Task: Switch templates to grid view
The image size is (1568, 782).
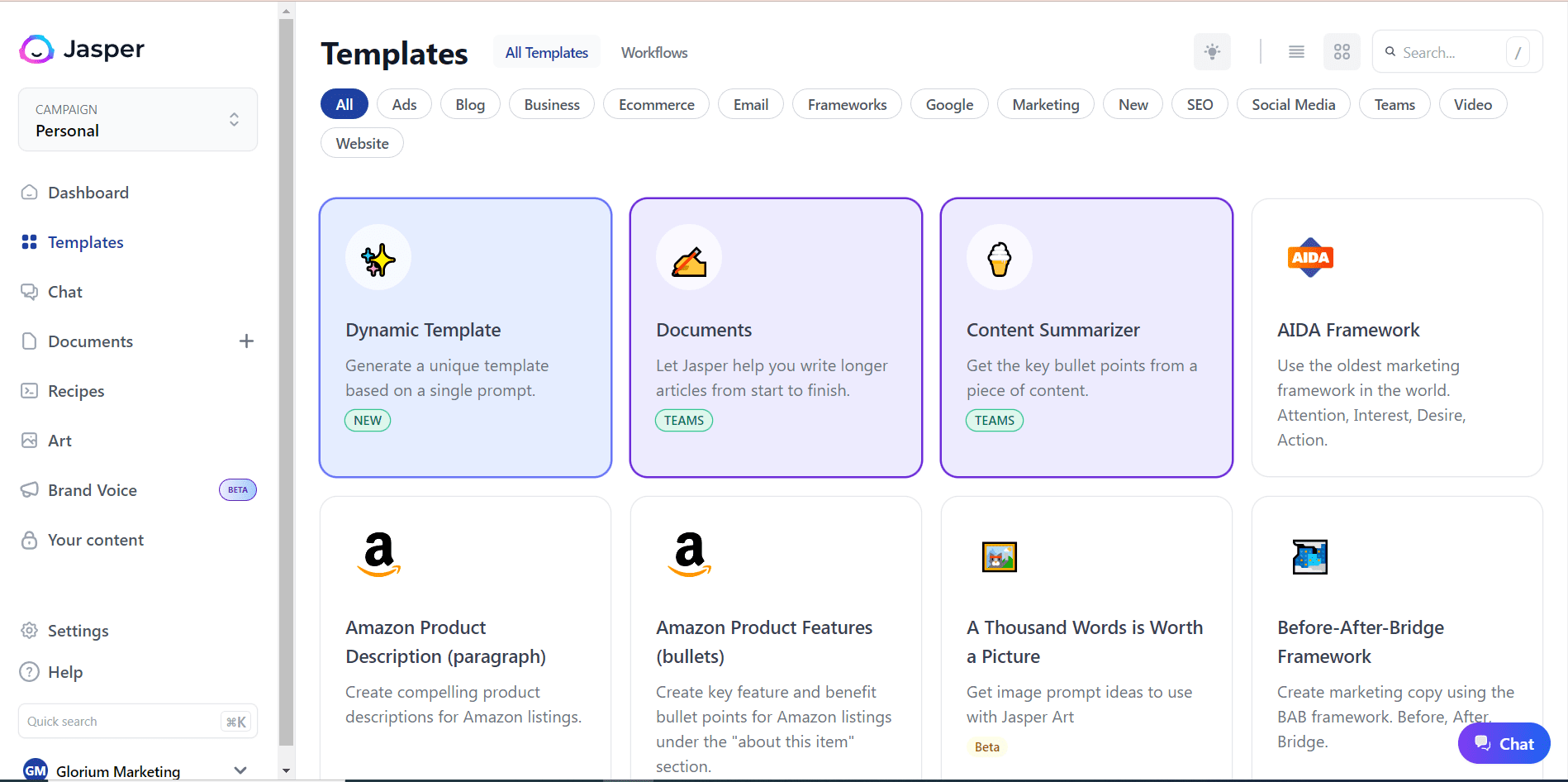Action: click(1341, 51)
